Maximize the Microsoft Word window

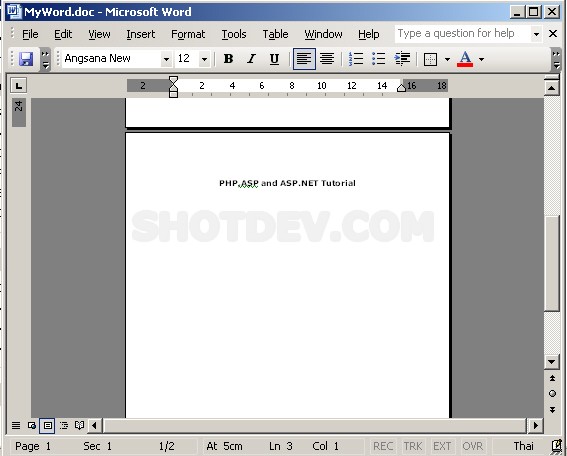[x=534, y=12]
